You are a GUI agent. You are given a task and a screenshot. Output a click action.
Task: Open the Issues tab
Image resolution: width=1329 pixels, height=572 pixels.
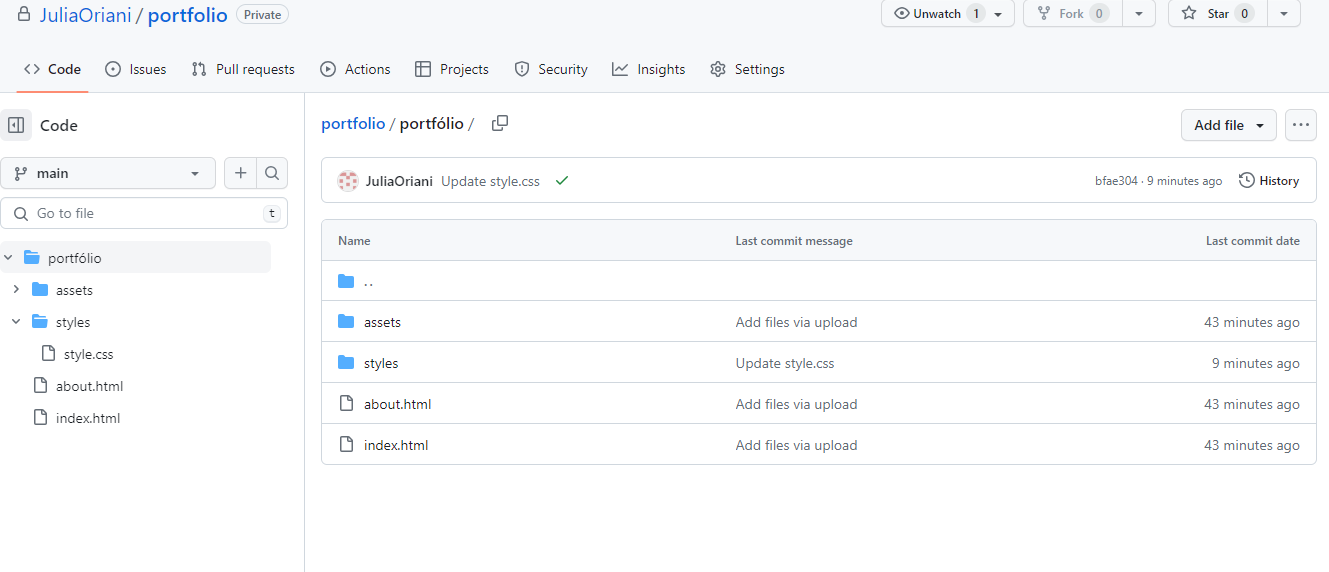pos(136,69)
